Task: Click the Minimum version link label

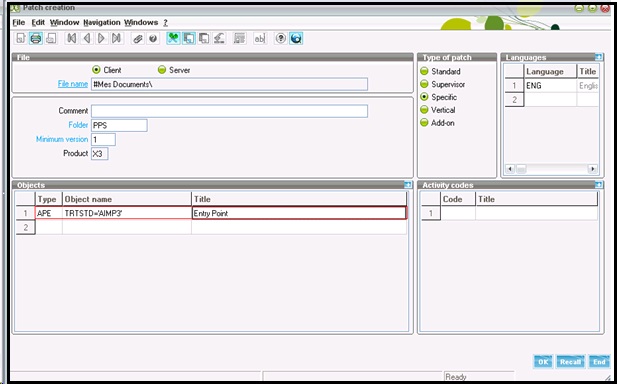Action: [62, 139]
